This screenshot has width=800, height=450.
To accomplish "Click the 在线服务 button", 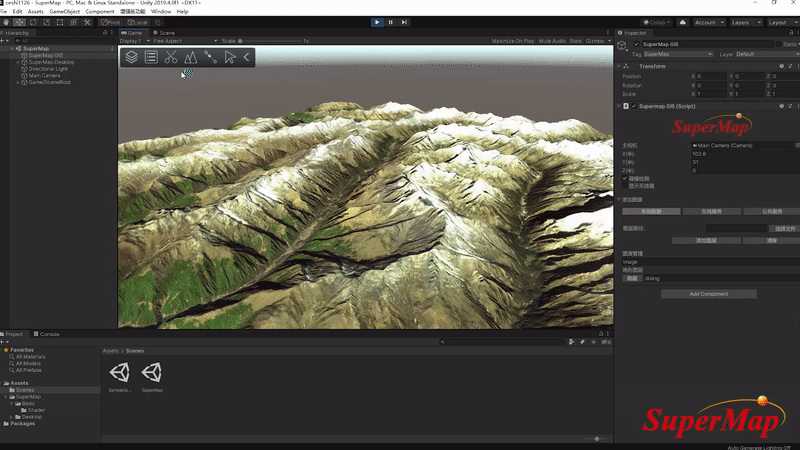I will point(711,211).
